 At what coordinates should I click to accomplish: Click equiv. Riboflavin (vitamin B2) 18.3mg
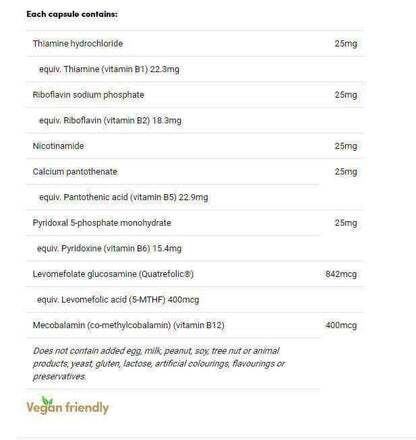(110, 120)
